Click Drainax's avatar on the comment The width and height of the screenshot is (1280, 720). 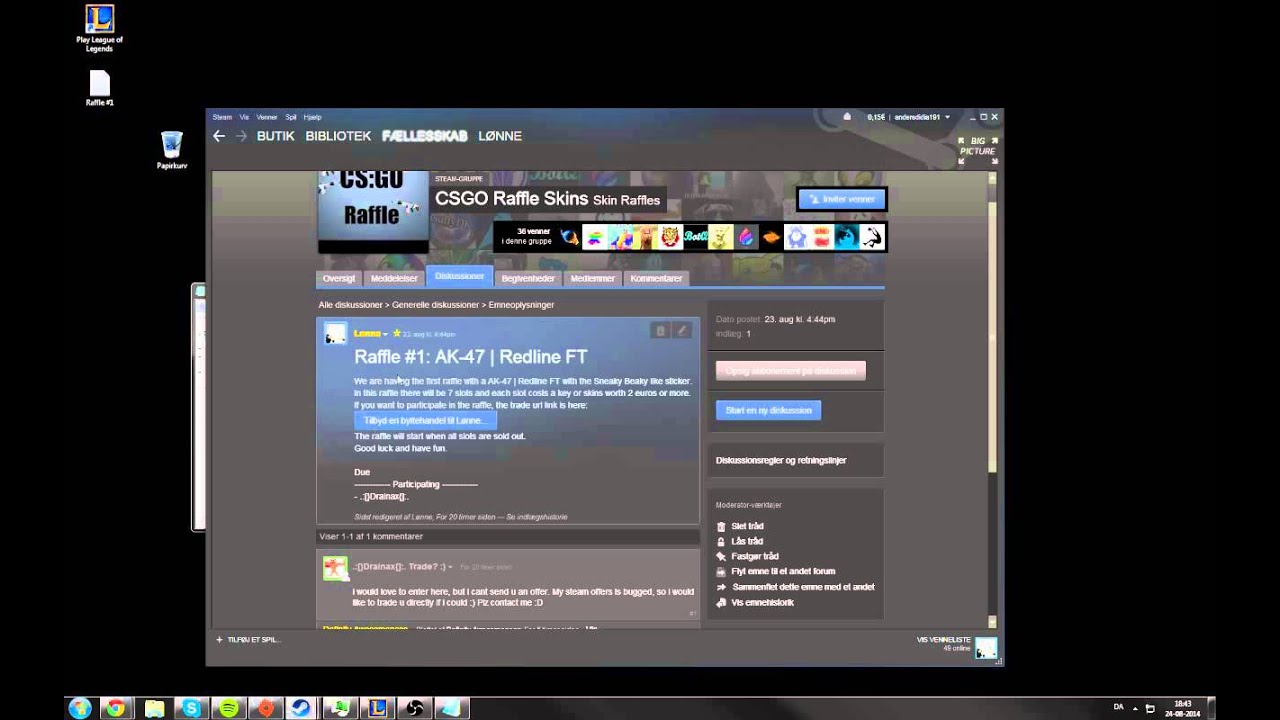pyautogui.click(x=335, y=568)
